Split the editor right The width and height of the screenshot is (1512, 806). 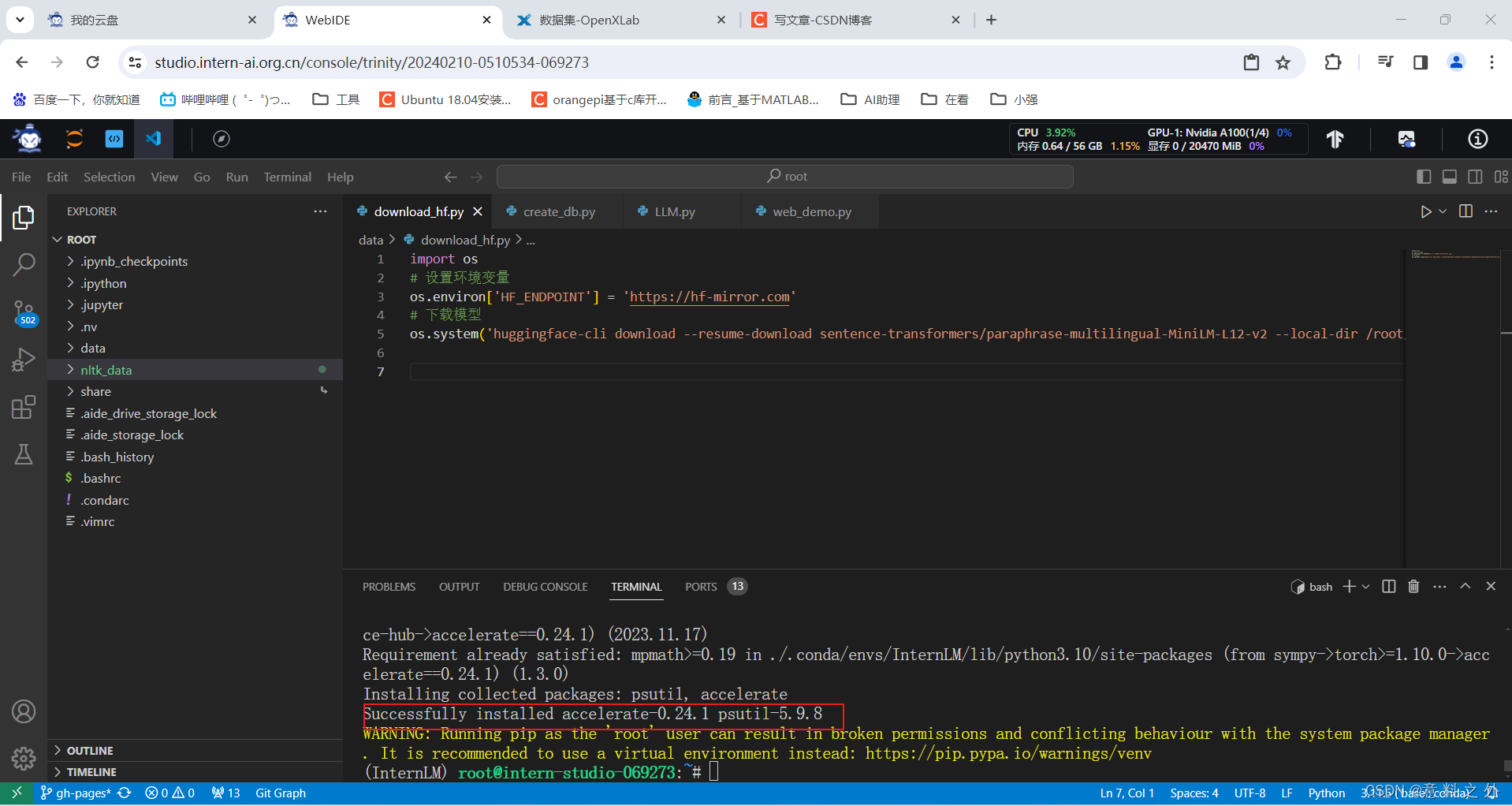pyautogui.click(x=1465, y=211)
